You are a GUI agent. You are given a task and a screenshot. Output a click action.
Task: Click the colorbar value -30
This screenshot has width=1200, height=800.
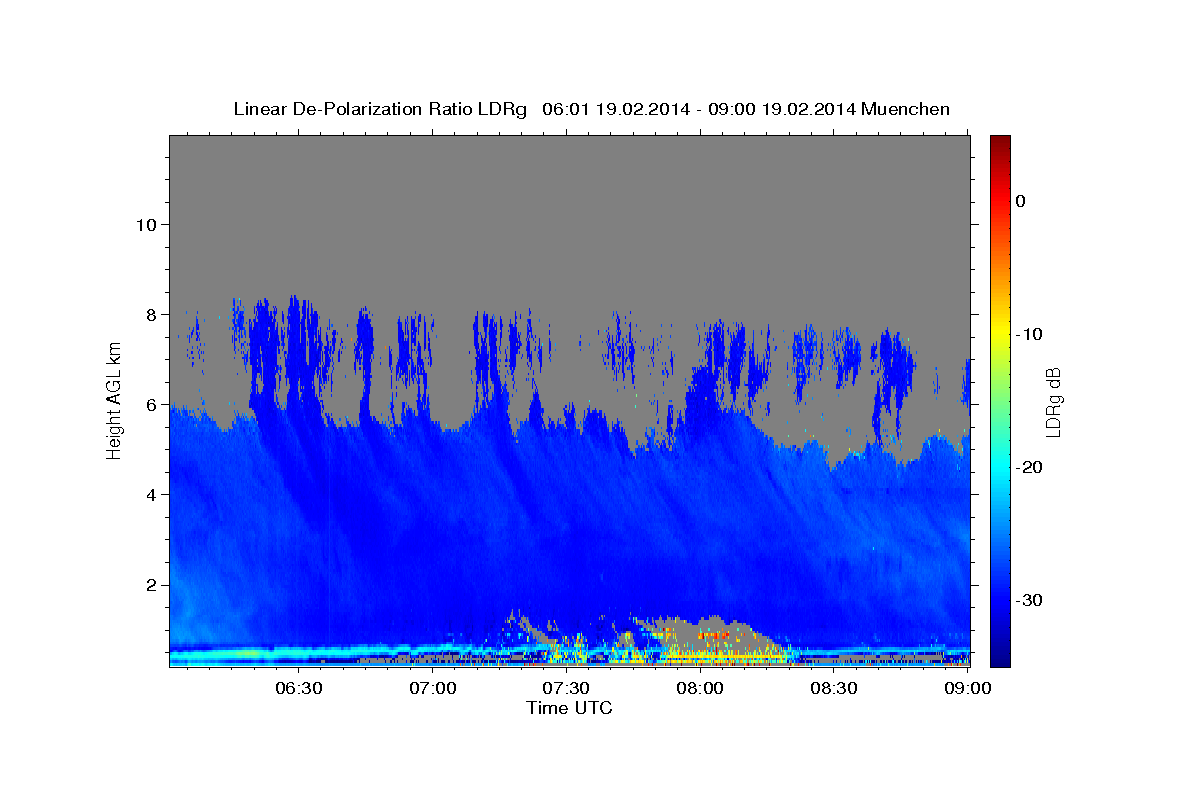[x=1030, y=600]
